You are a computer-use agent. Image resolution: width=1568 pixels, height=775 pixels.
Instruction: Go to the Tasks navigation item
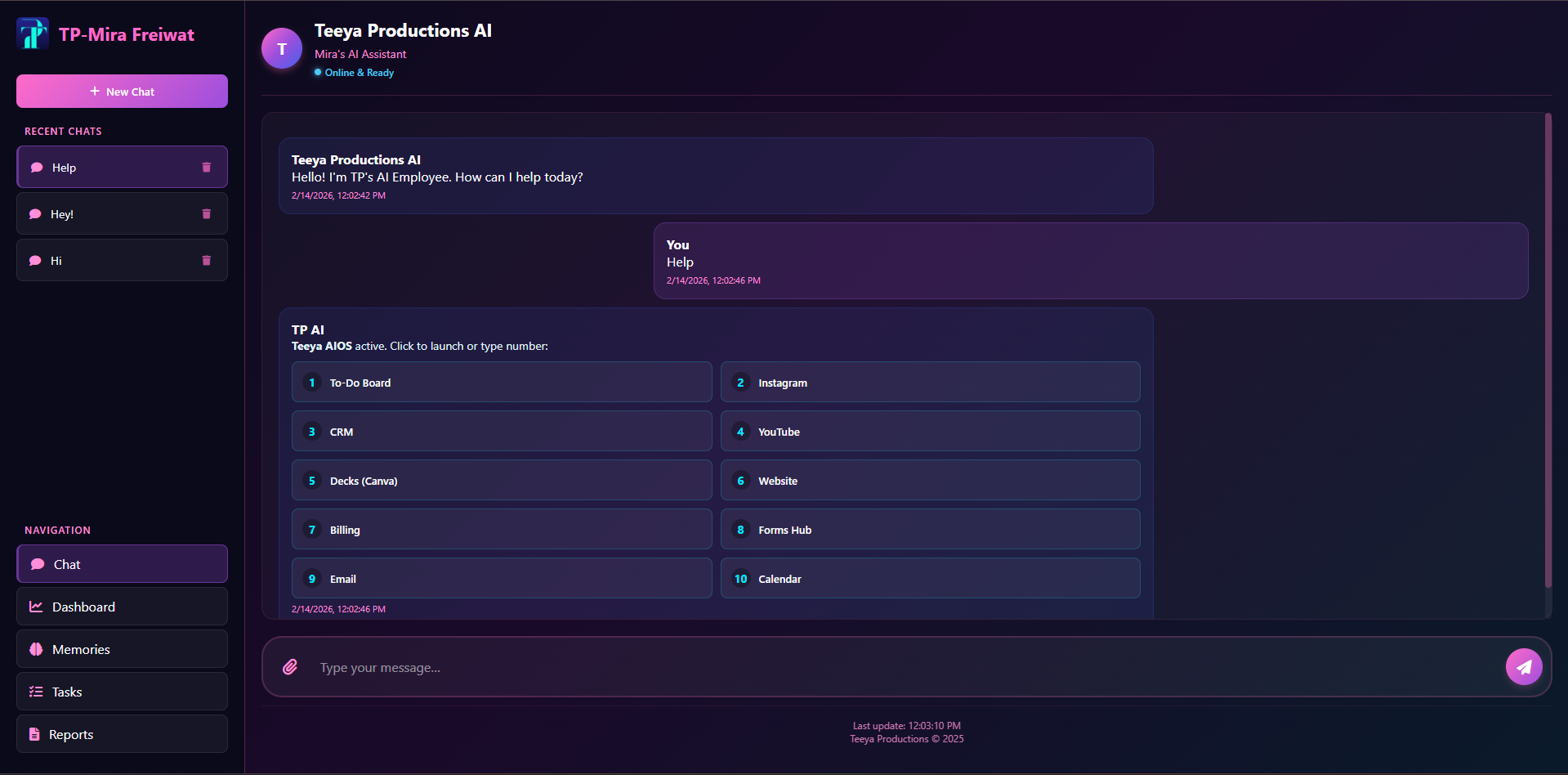pyautogui.click(x=122, y=692)
